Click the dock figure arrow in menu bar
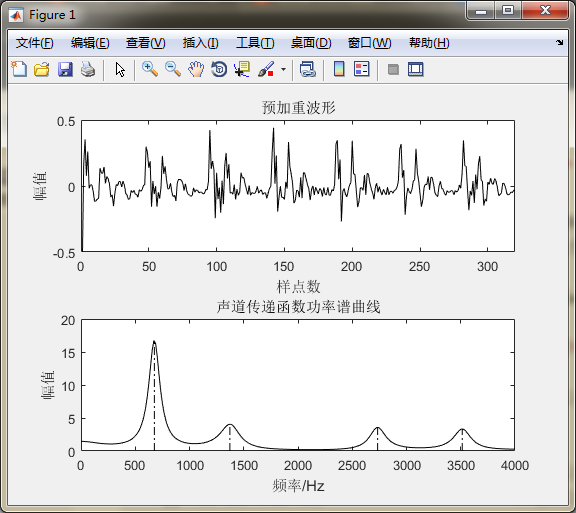This screenshot has height=513, width=576. click(x=559, y=42)
